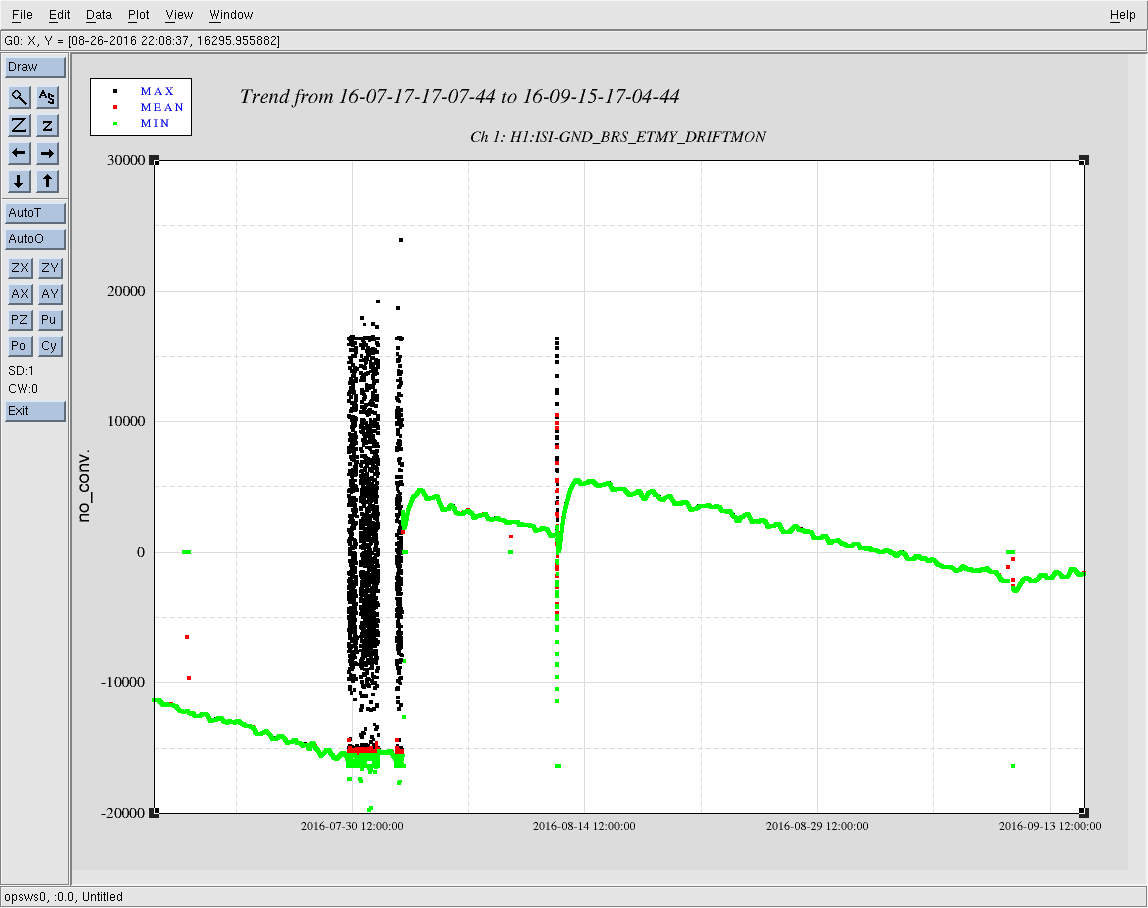
Task: Click the 2016-08-14 12:00:00 x-axis label
Action: point(584,826)
